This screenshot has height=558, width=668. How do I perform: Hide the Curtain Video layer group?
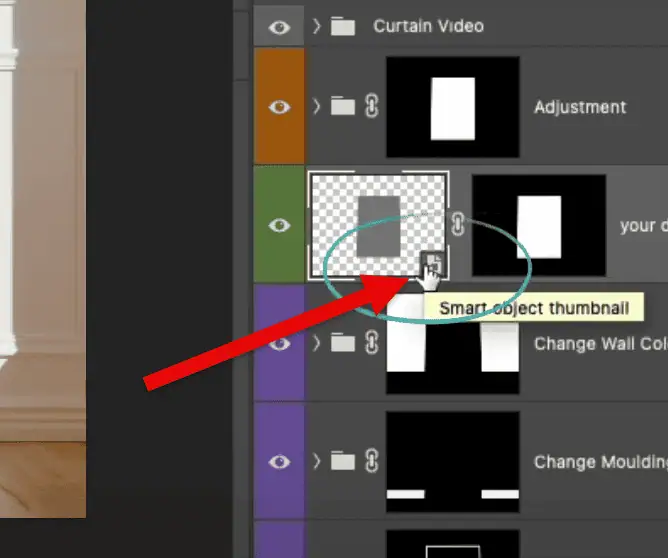[x=279, y=28]
